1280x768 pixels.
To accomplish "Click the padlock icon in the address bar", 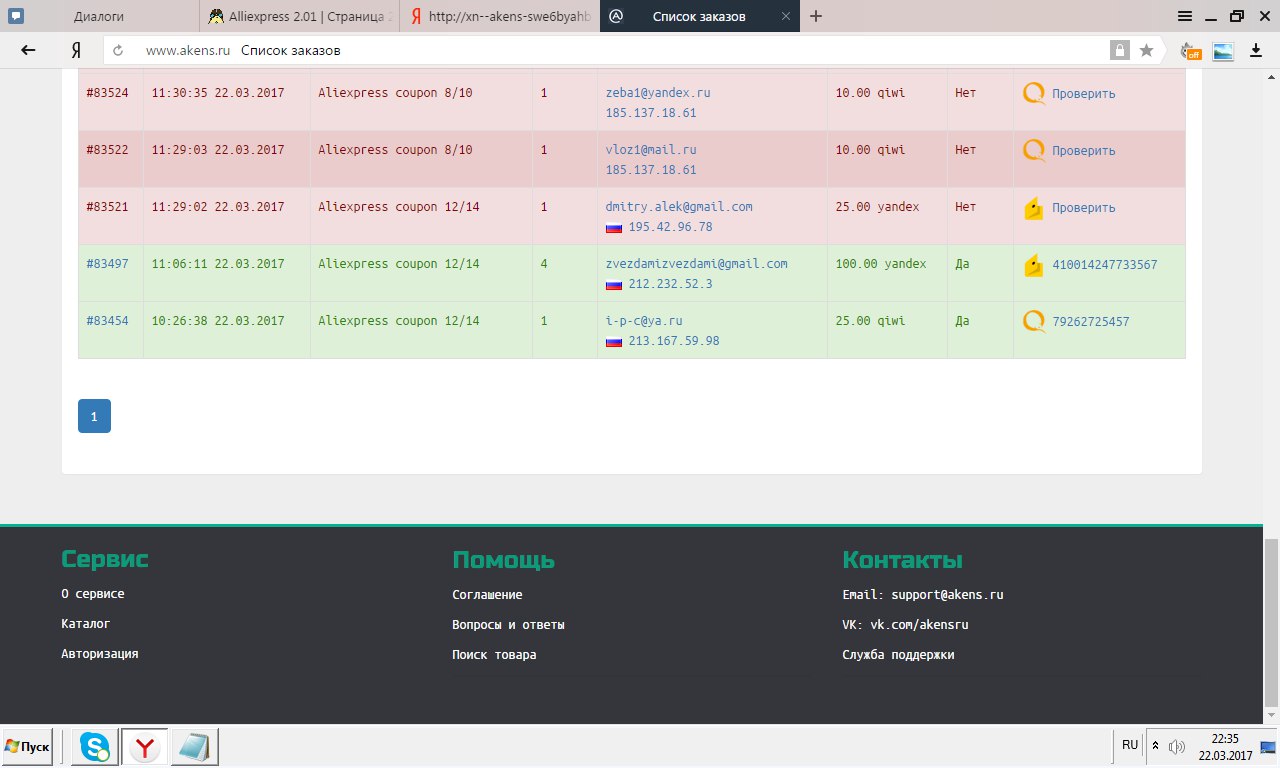I will click(1119, 50).
